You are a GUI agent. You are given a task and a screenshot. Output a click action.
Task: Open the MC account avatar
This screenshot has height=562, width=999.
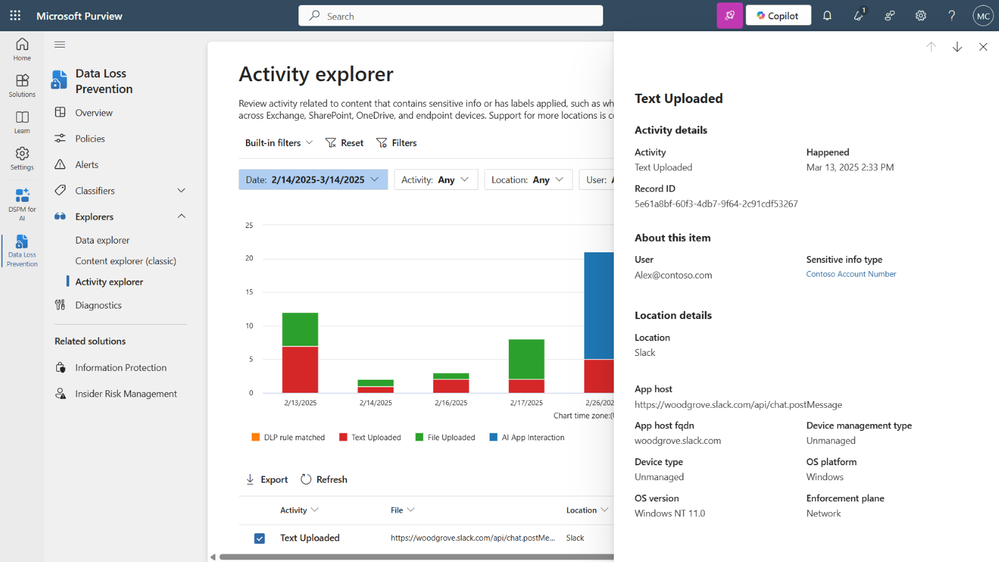click(982, 15)
